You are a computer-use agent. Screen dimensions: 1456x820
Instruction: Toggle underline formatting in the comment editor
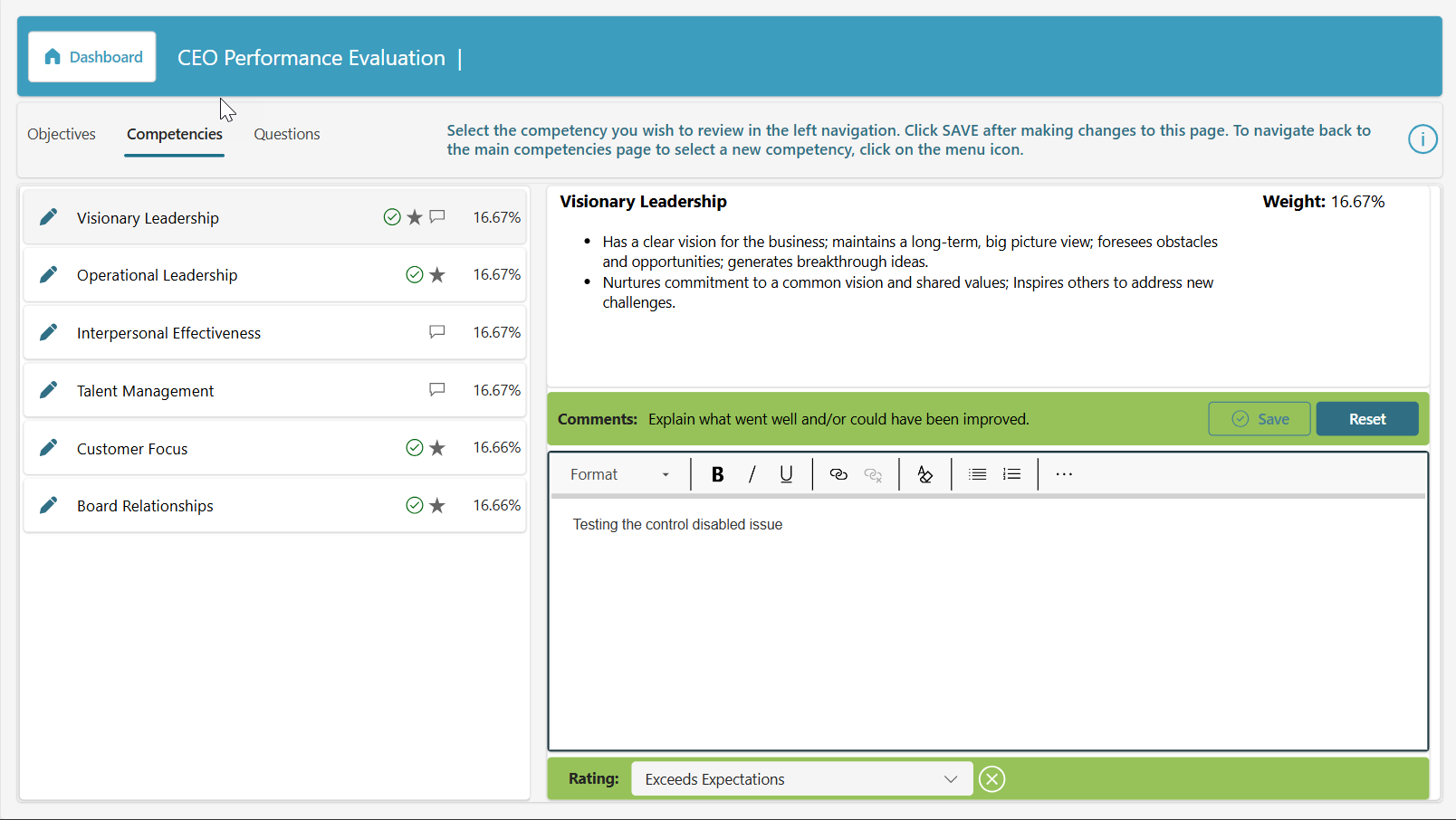[x=786, y=474]
